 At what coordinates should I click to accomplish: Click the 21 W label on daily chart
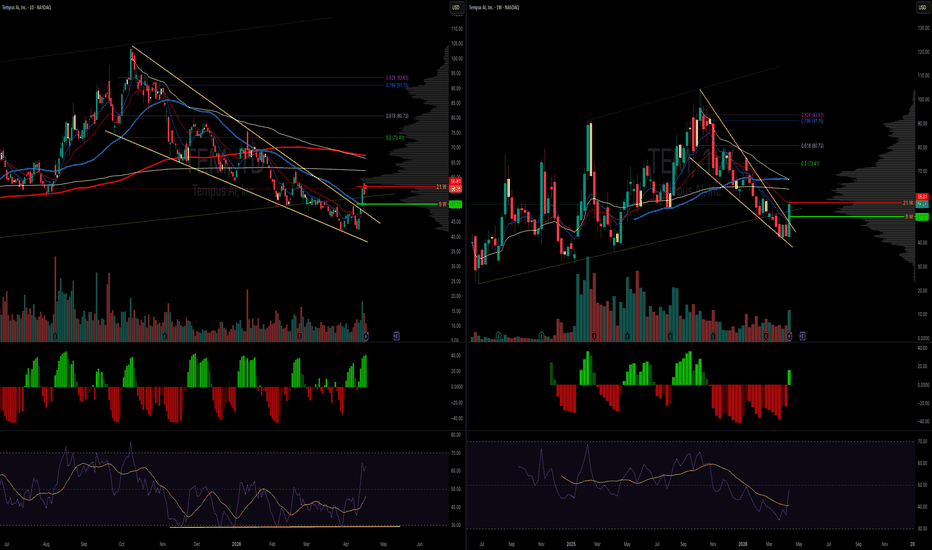point(442,187)
